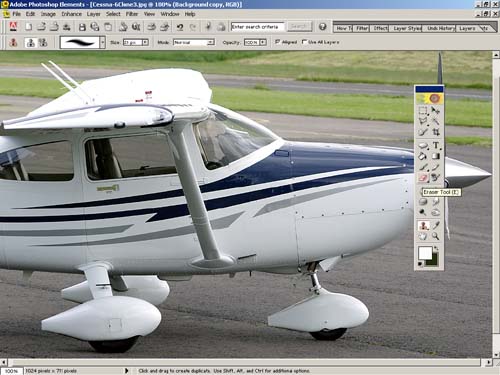
Task: Open the Enhance menu
Action: [x=71, y=14]
